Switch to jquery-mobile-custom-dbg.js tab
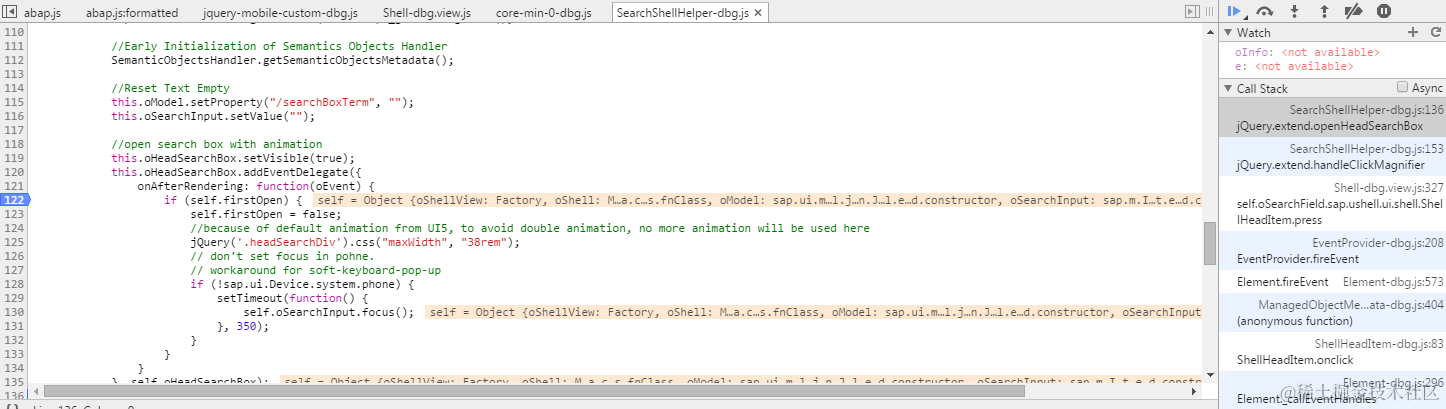Screen dimensions: 1446x409 (x=281, y=13)
